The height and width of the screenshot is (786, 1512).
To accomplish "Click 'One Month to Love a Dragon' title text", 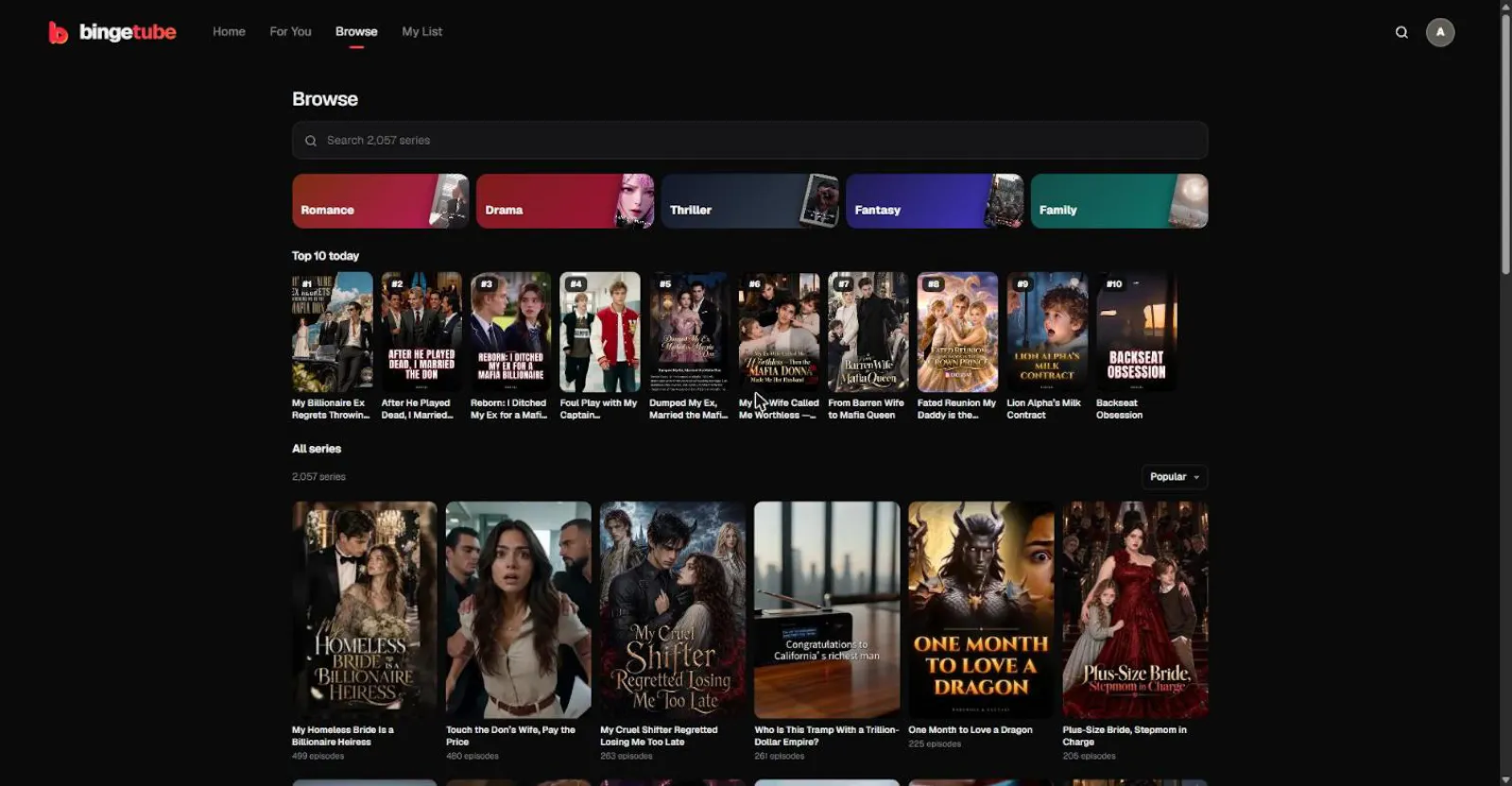I will coord(971,730).
